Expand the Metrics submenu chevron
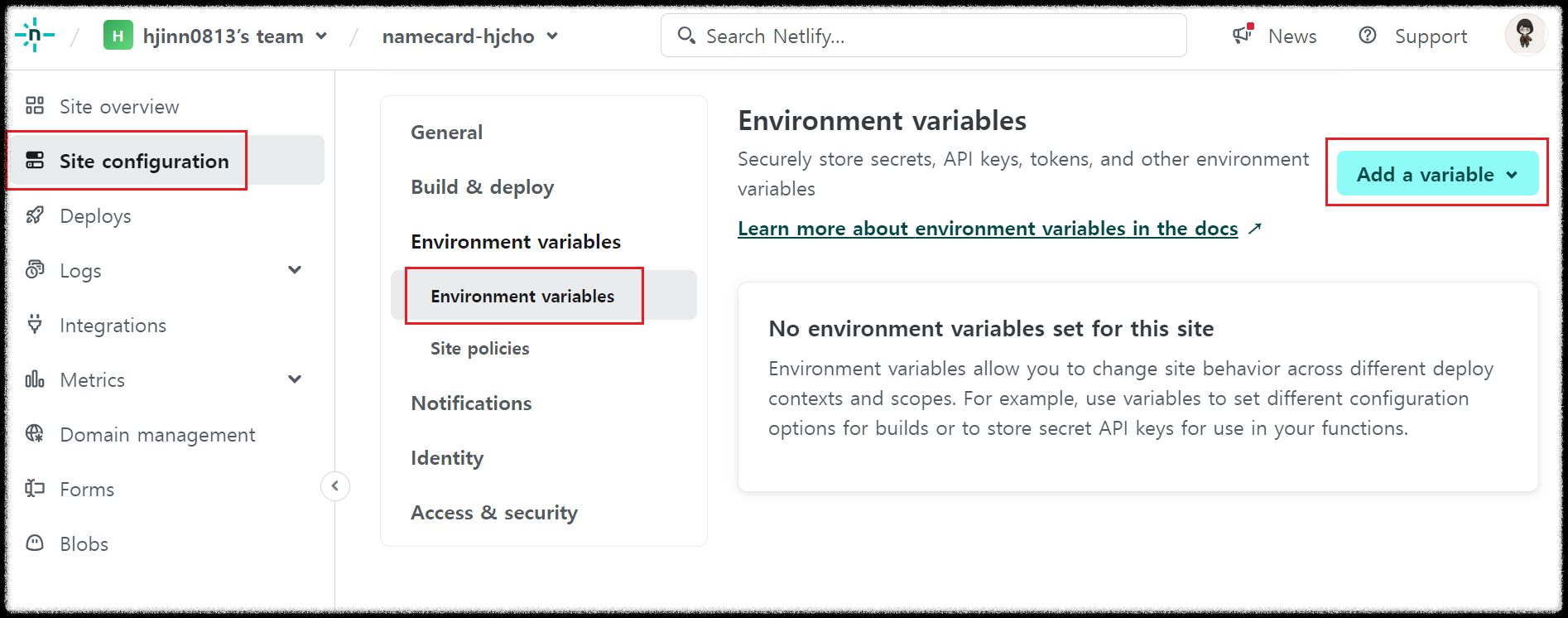Viewport: 1568px width, 618px height. pyautogui.click(x=295, y=379)
